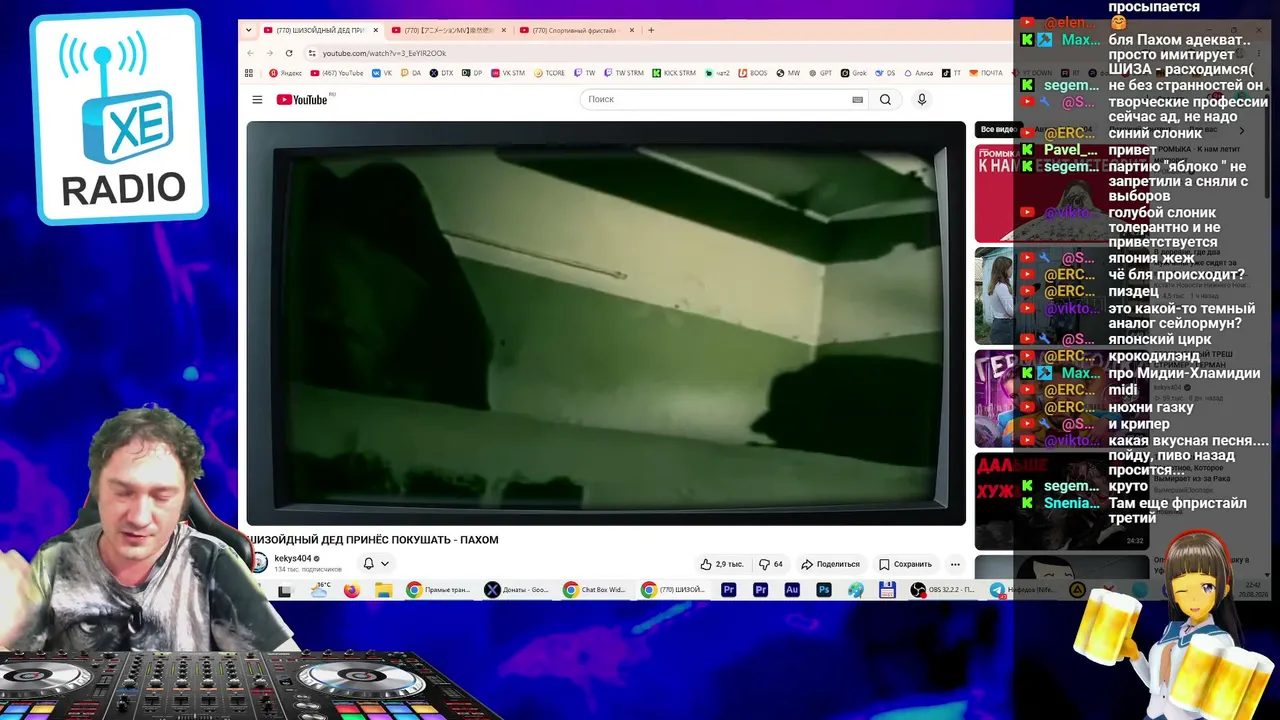Viewport: 1280px width, 720px height.
Task: Open the GPT bookmark
Action: point(821,73)
